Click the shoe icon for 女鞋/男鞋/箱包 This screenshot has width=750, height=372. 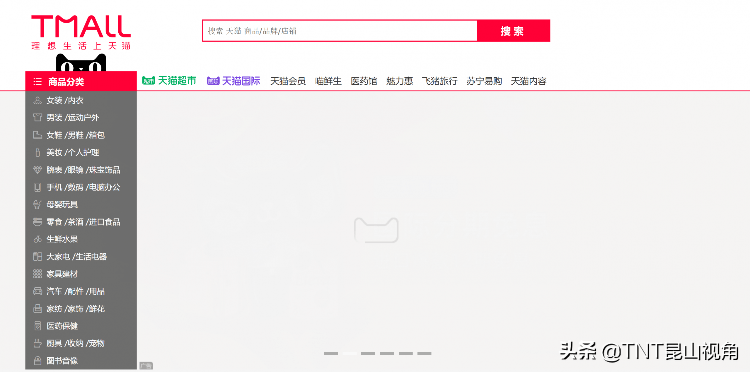(37, 135)
